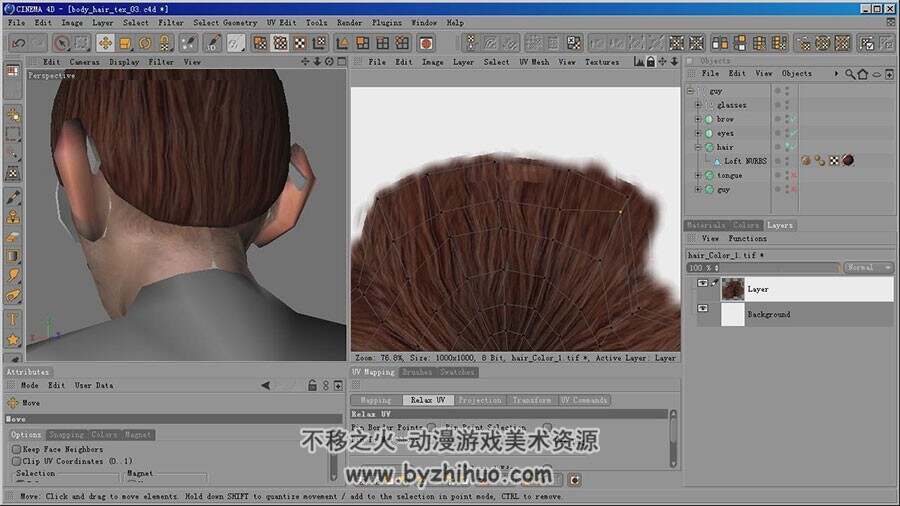Expand hidden Object Manager menus arrow
Viewport: 900px width, 506px height.
tap(836, 73)
